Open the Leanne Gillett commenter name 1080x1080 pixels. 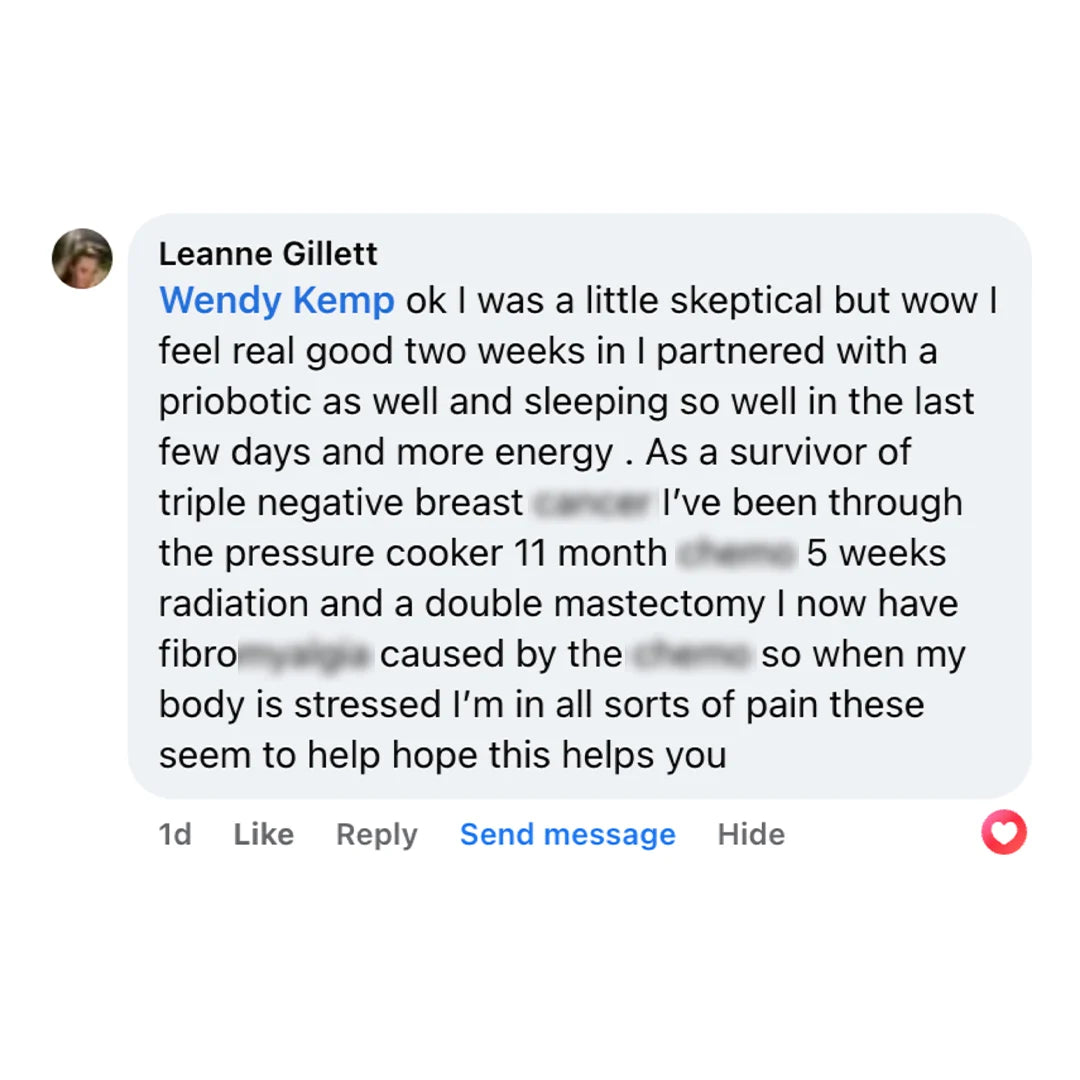click(268, 254)
